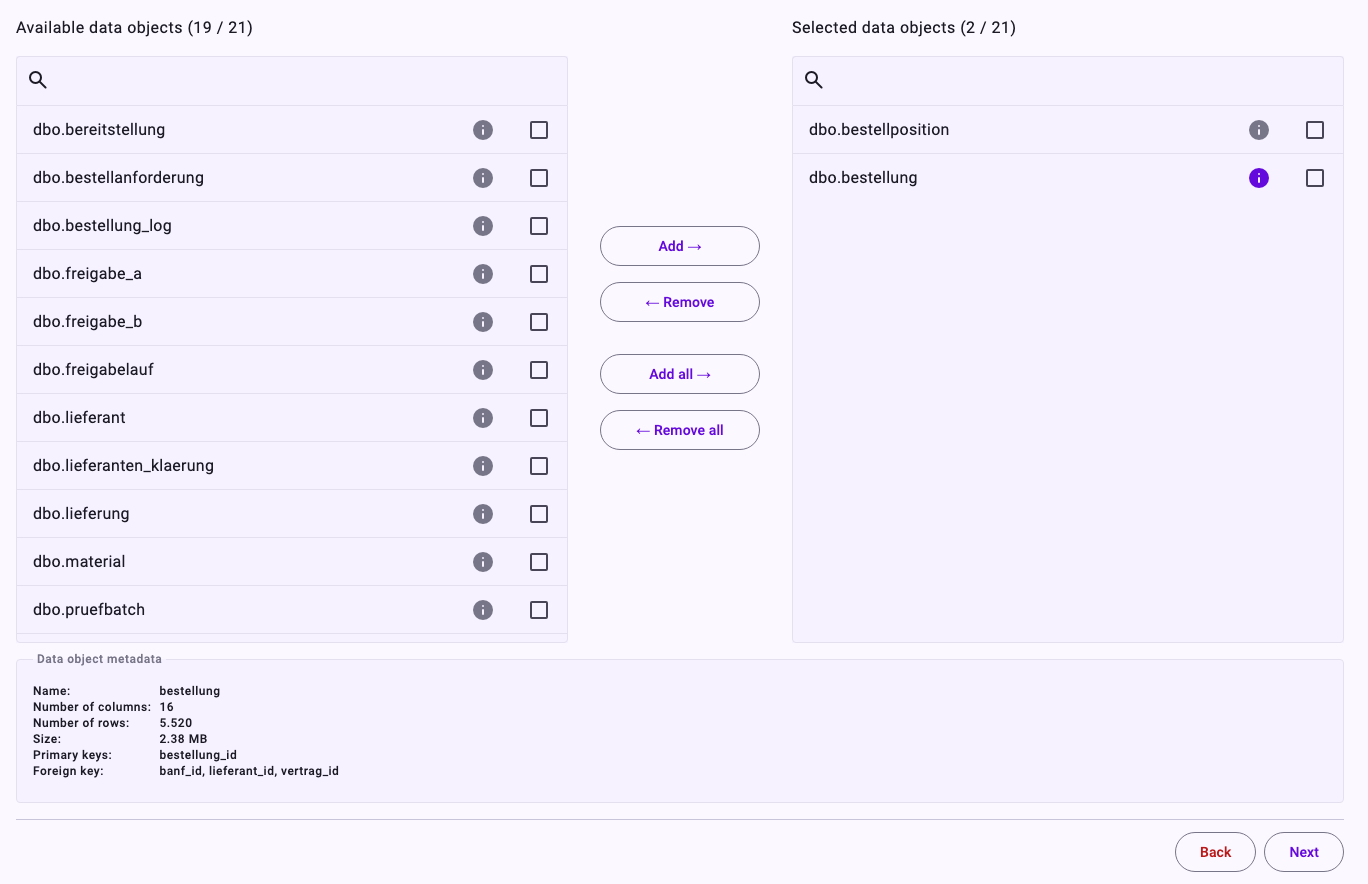The height and width of the screenshot is (884, 1368).
Task: Move everything with Add all →
Action: 680,374
